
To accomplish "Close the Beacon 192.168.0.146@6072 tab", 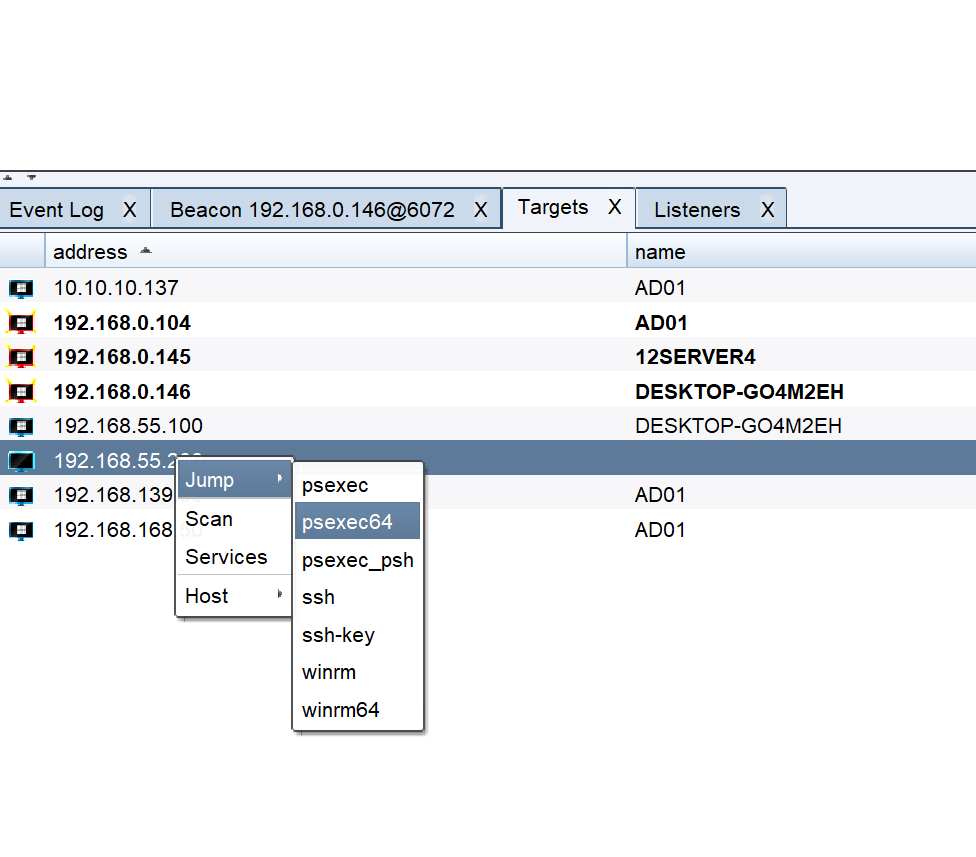I will [480, 210].
